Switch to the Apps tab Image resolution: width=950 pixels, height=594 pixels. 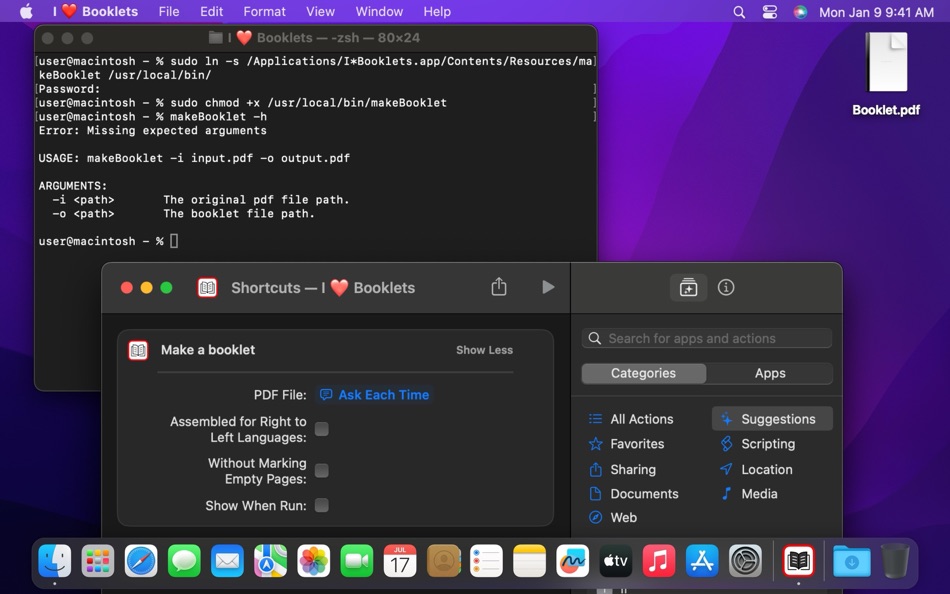(x=770, y=372)
